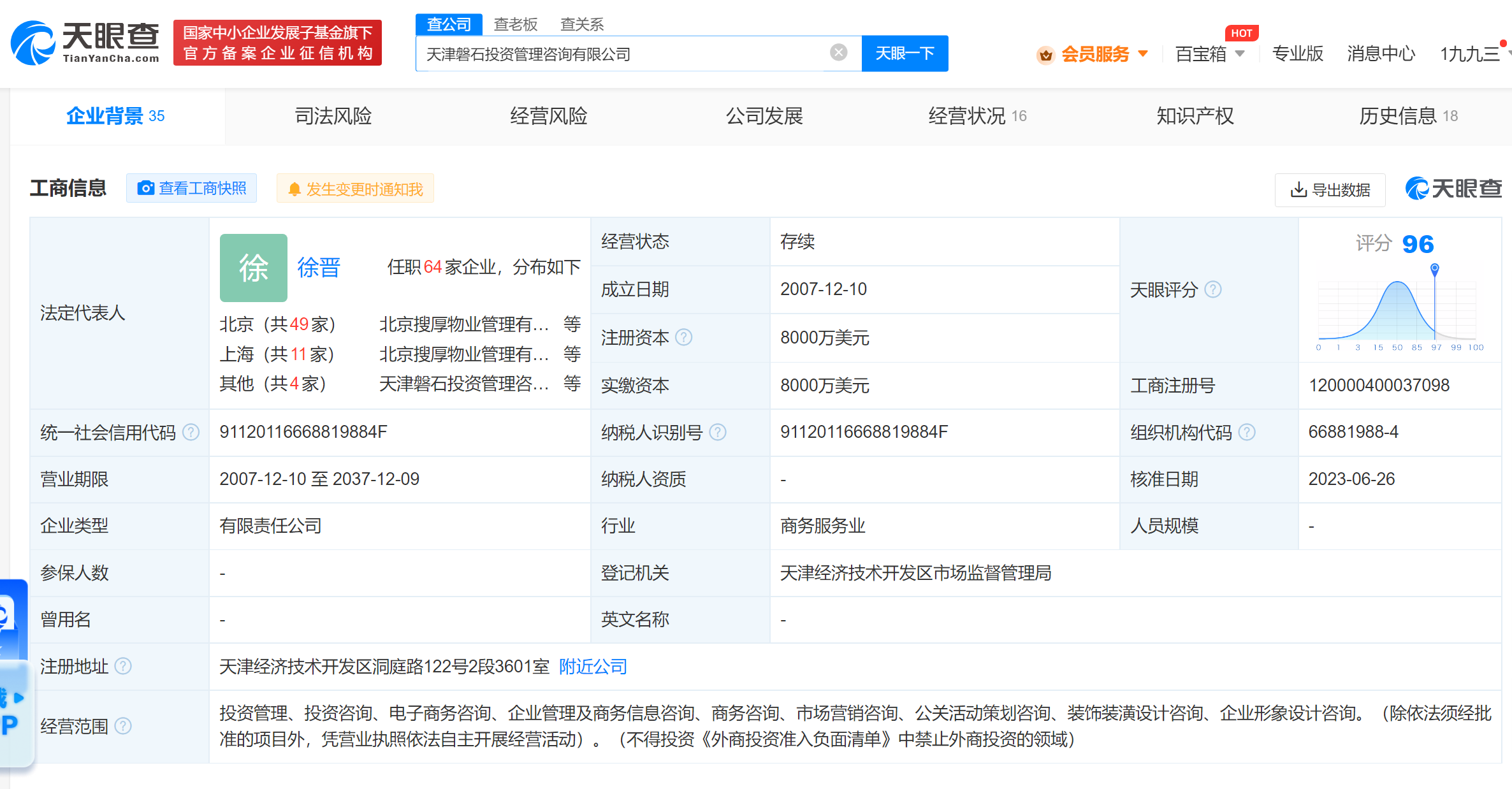Click the 查看工商快照 button
The width and height of the screenshot is (1512, 789).
coord(191,188)
